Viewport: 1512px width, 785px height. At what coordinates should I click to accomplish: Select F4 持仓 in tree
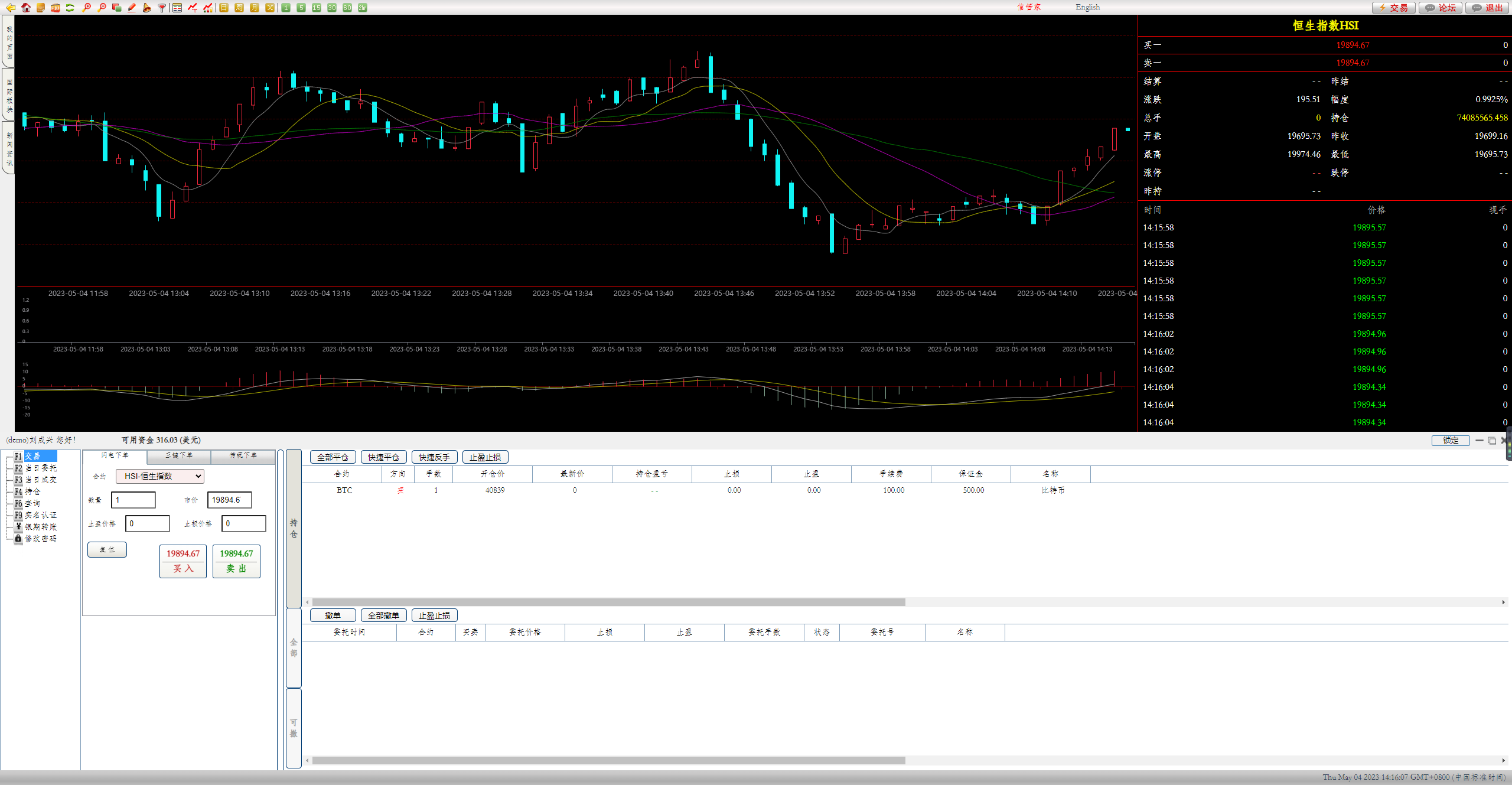27,491
